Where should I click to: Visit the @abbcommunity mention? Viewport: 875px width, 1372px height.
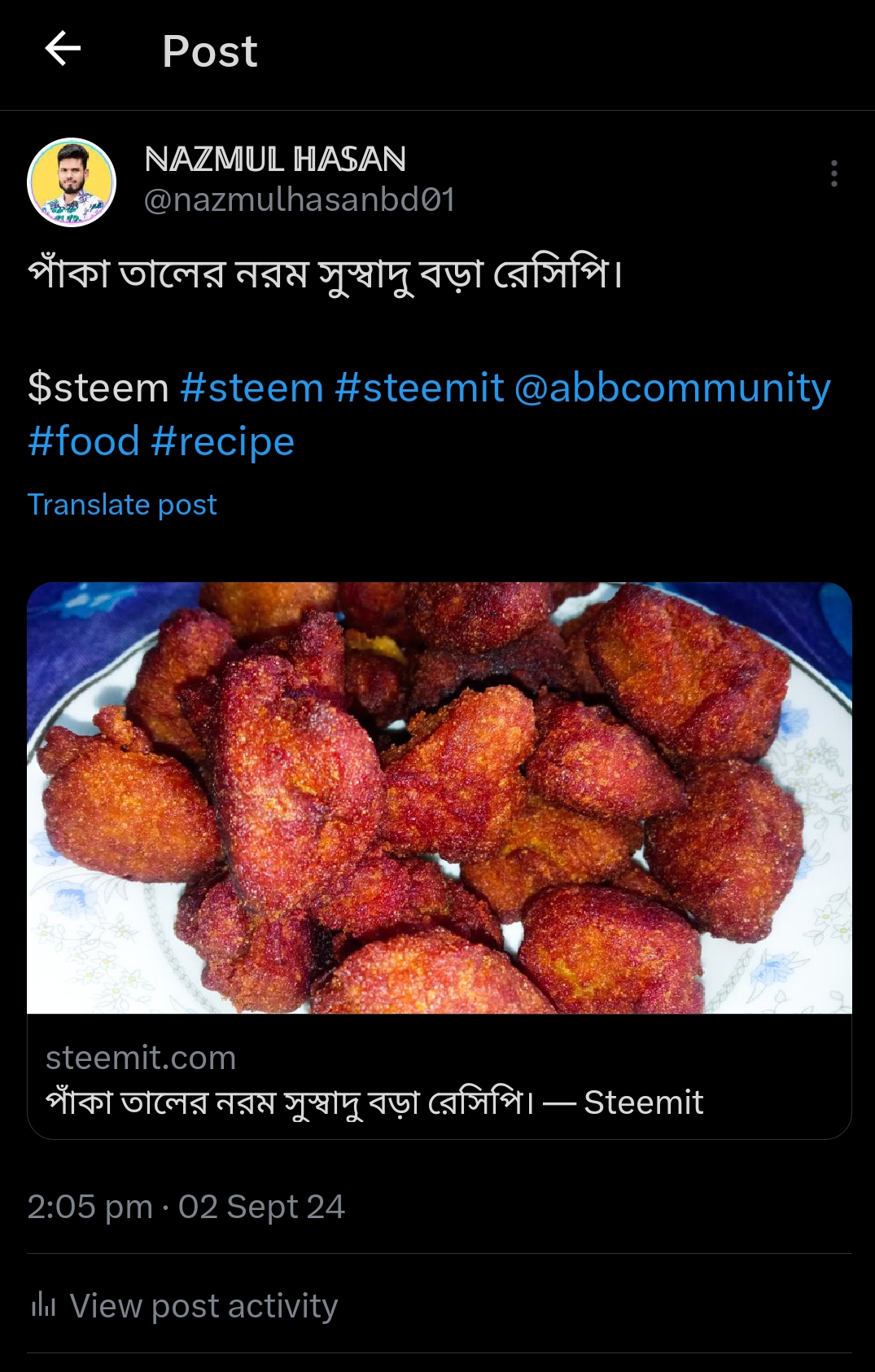point(672,388)
